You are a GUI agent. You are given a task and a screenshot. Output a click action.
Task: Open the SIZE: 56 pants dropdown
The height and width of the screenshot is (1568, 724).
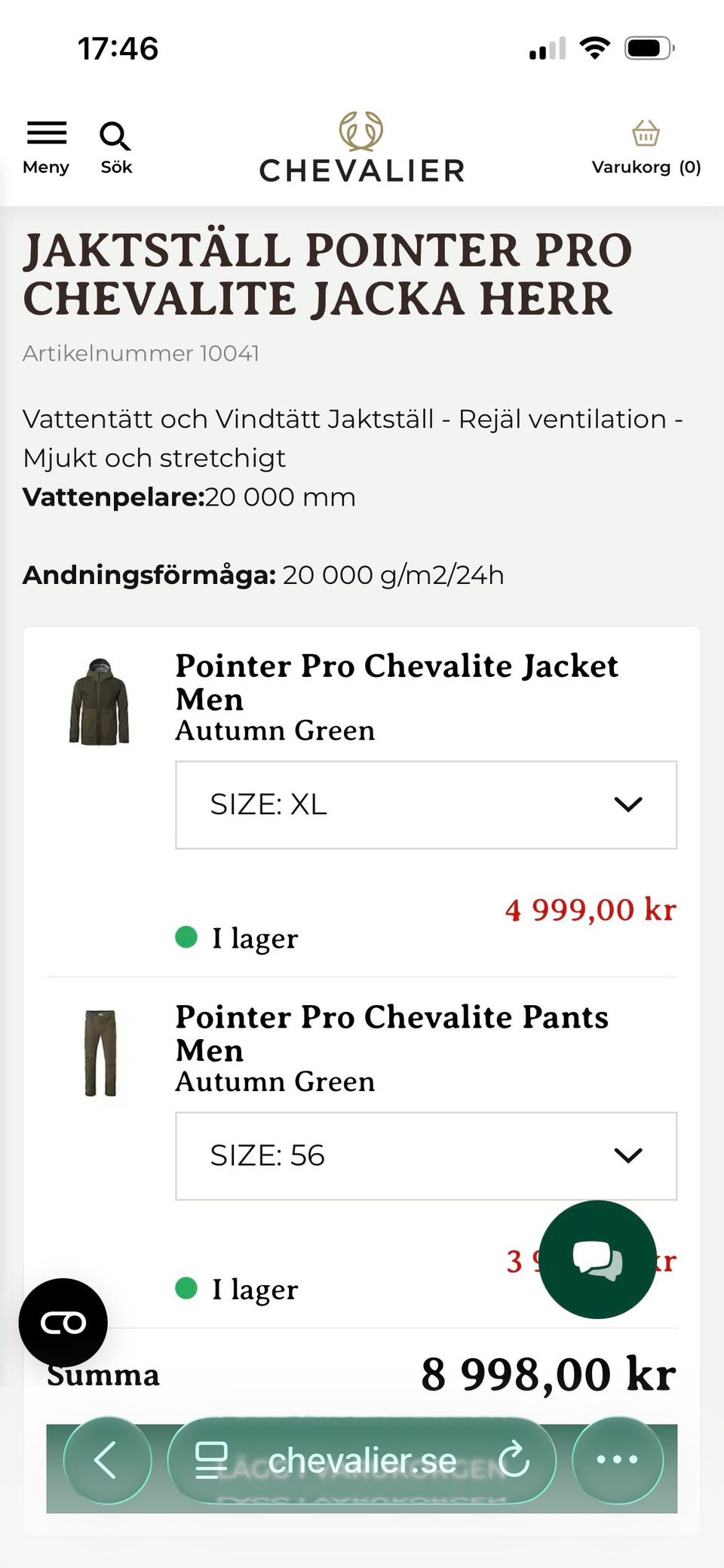425,1155
